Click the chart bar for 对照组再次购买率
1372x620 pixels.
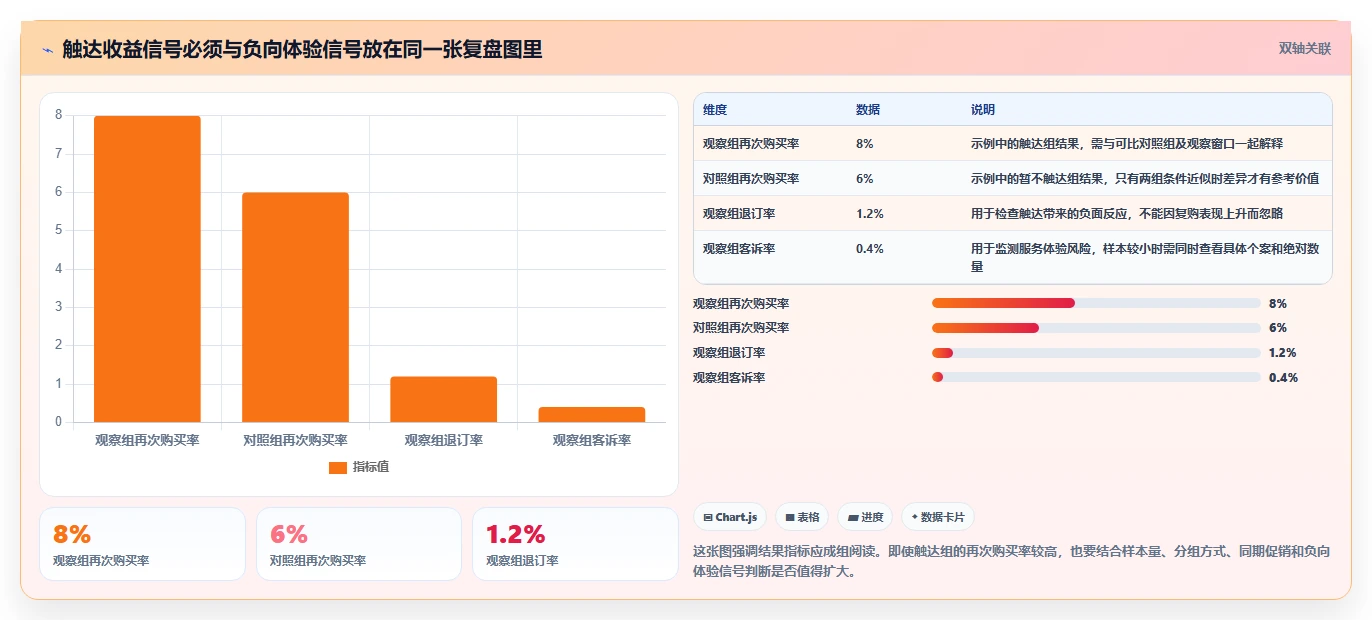click(x=295, y=307)
